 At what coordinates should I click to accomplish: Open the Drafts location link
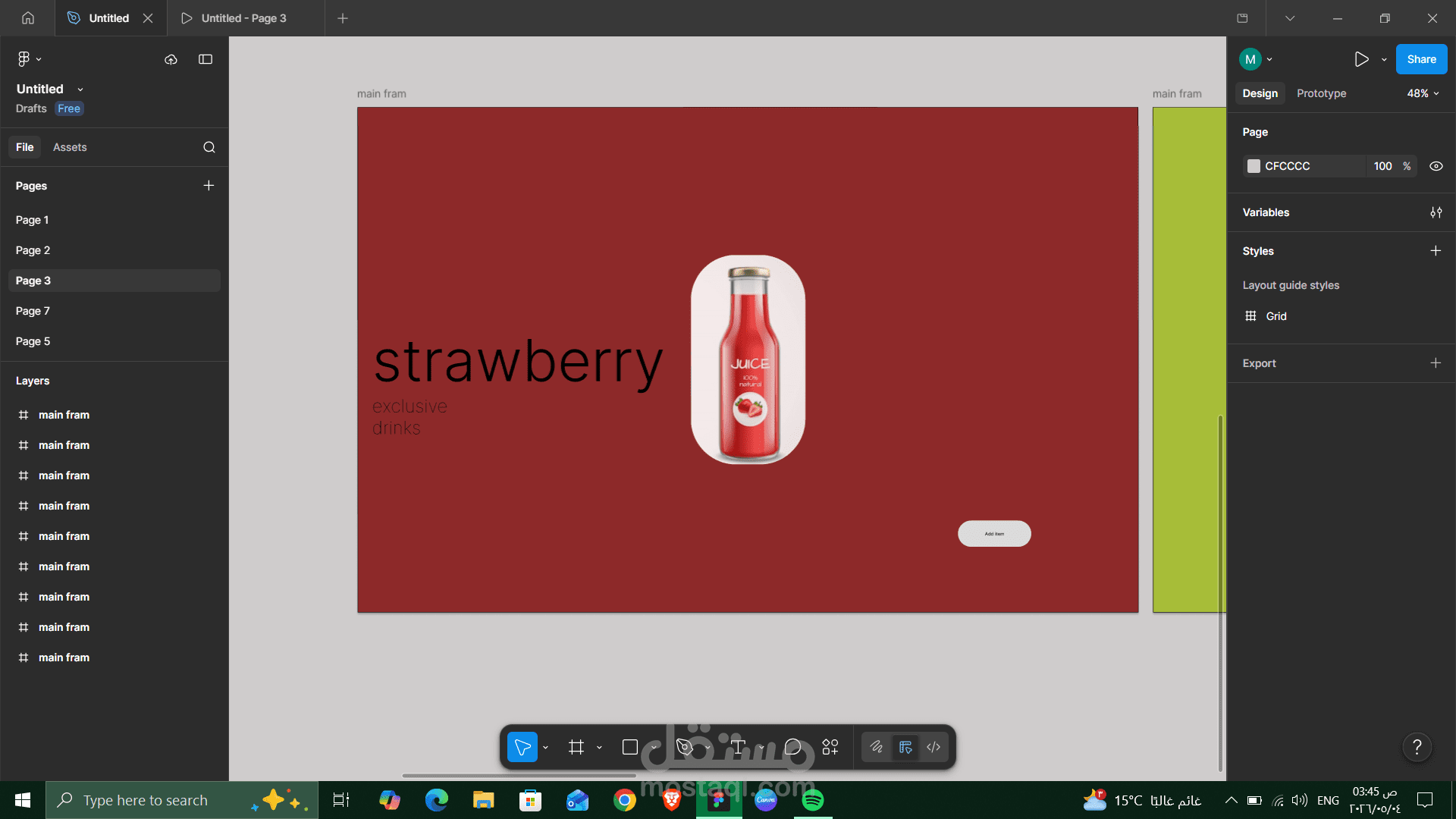coord(31,108)
